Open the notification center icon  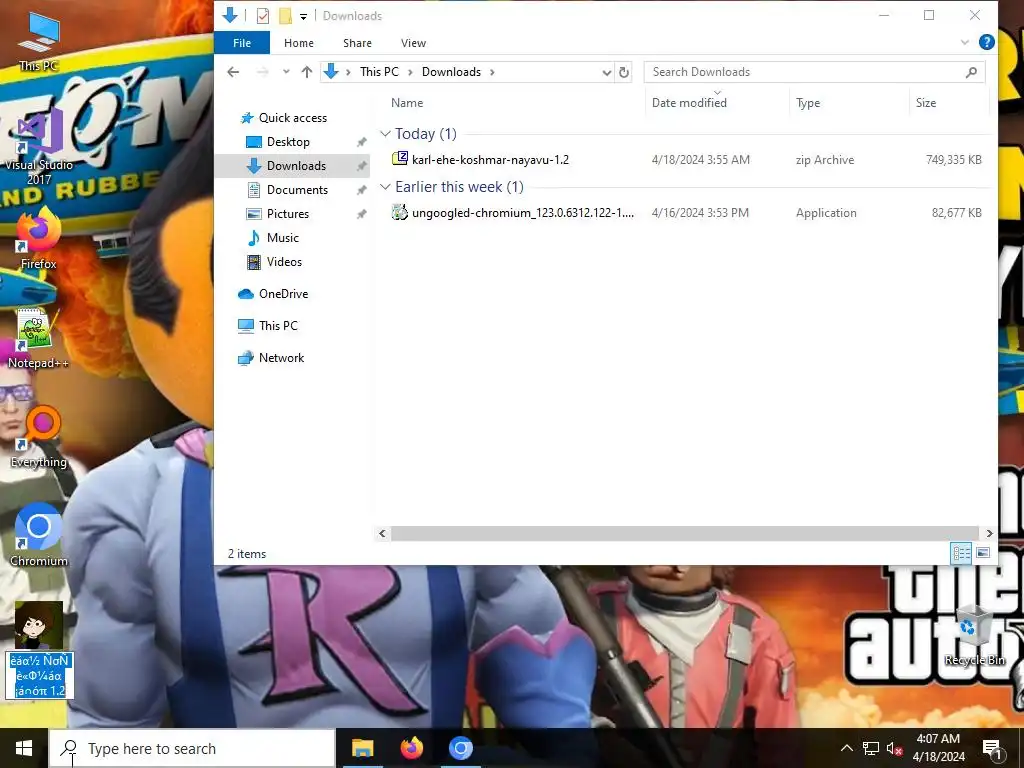tap(992, 748)
